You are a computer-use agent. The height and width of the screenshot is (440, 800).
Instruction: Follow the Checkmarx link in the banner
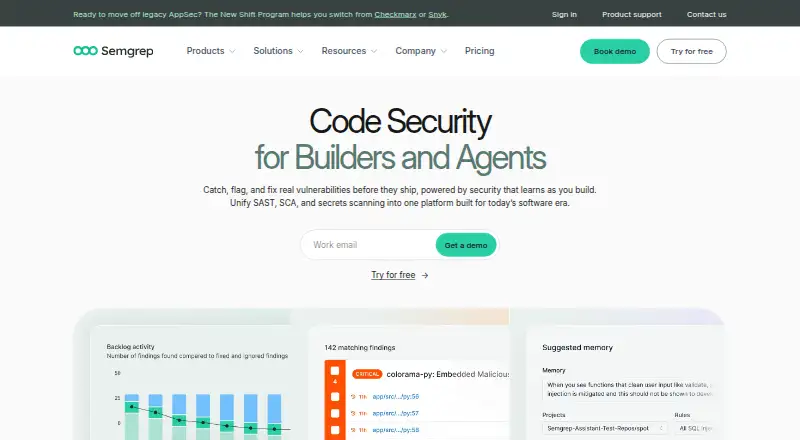pos(395,14)
